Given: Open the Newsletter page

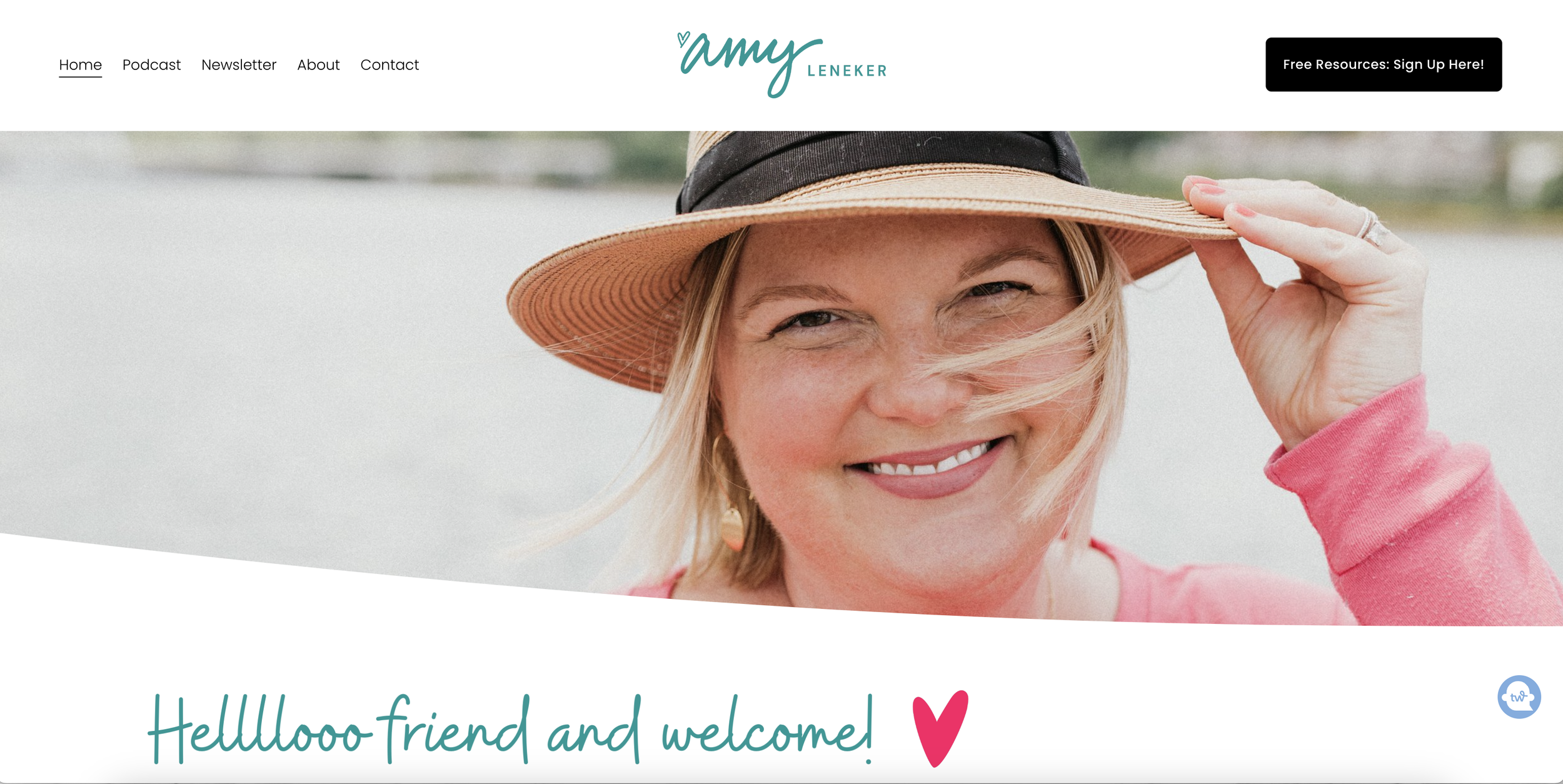Looking at the screenshot, I should pyautogui.click(x=239, y=65).
